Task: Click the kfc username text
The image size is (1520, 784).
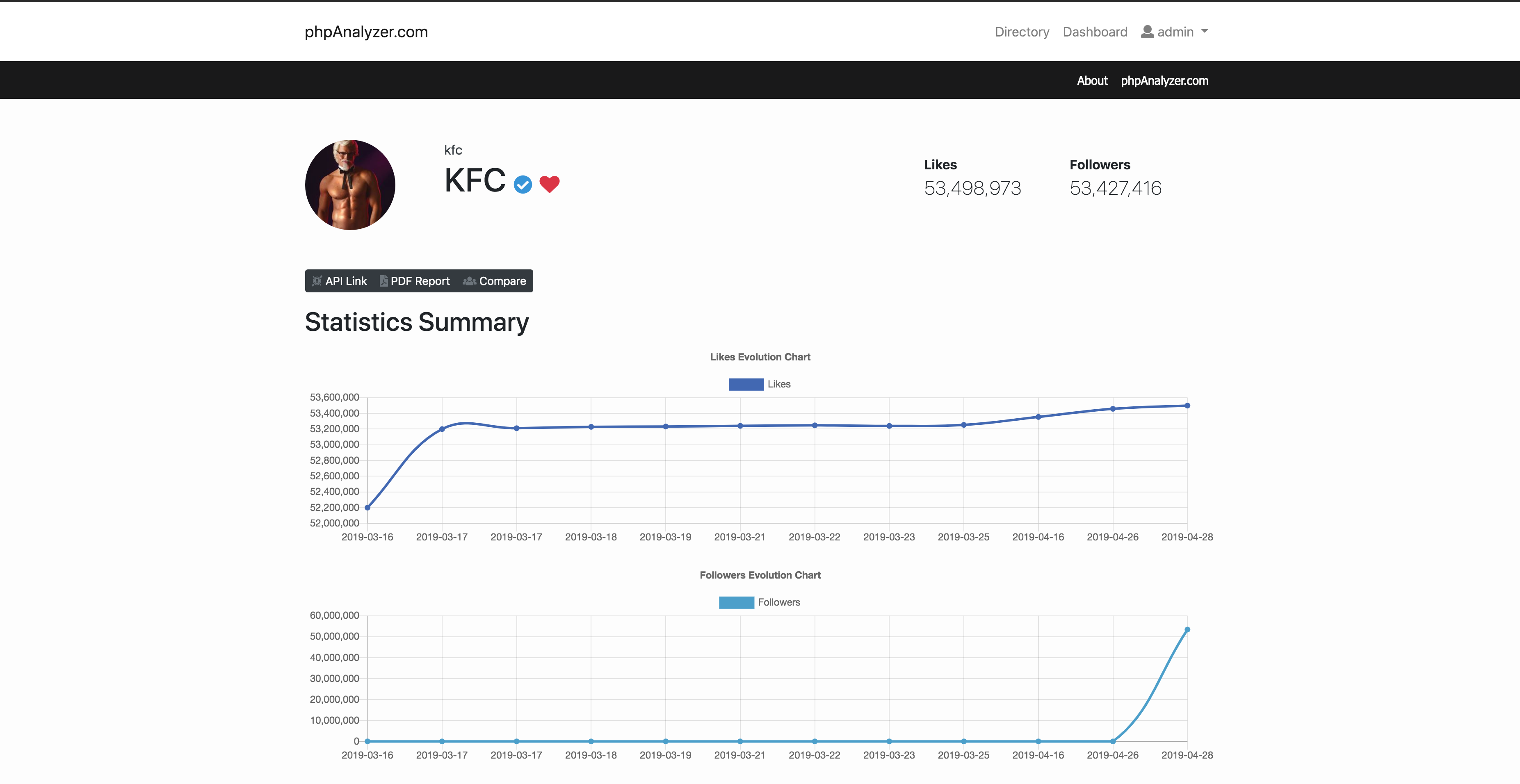Action: [453, 150]
